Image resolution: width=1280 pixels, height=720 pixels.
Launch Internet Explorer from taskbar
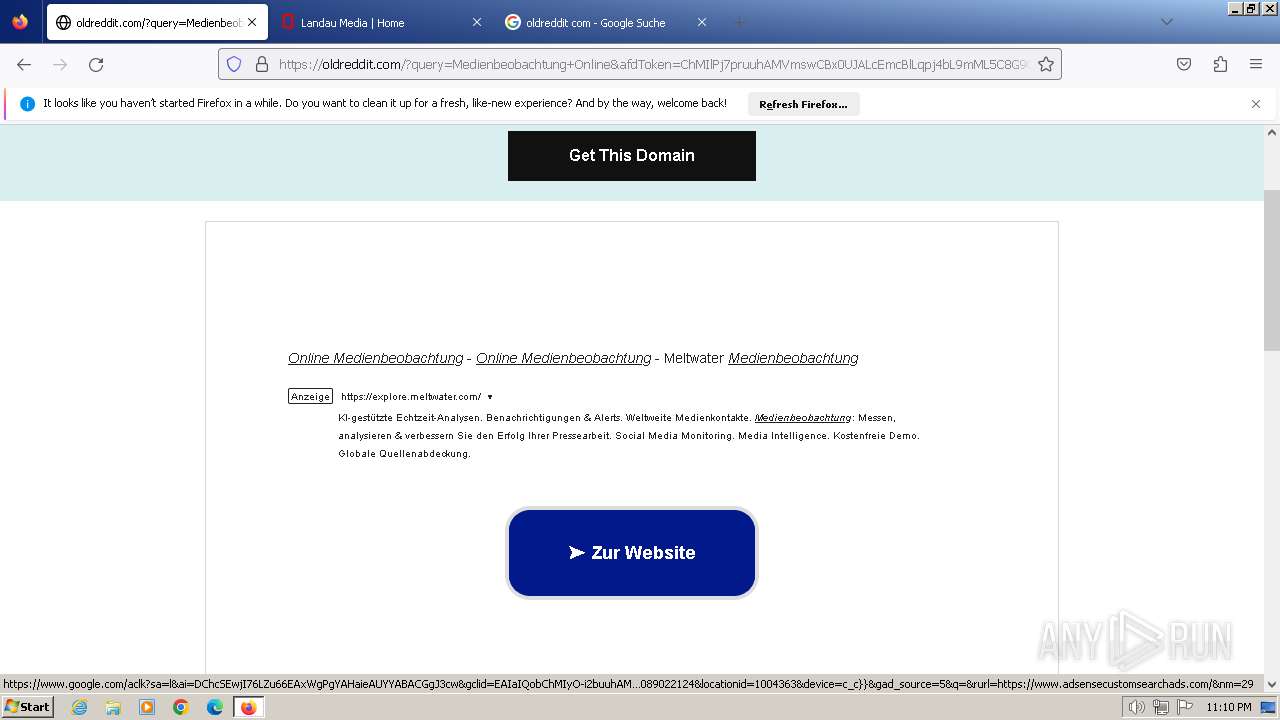pyautogui.click(x=80, y=707)
